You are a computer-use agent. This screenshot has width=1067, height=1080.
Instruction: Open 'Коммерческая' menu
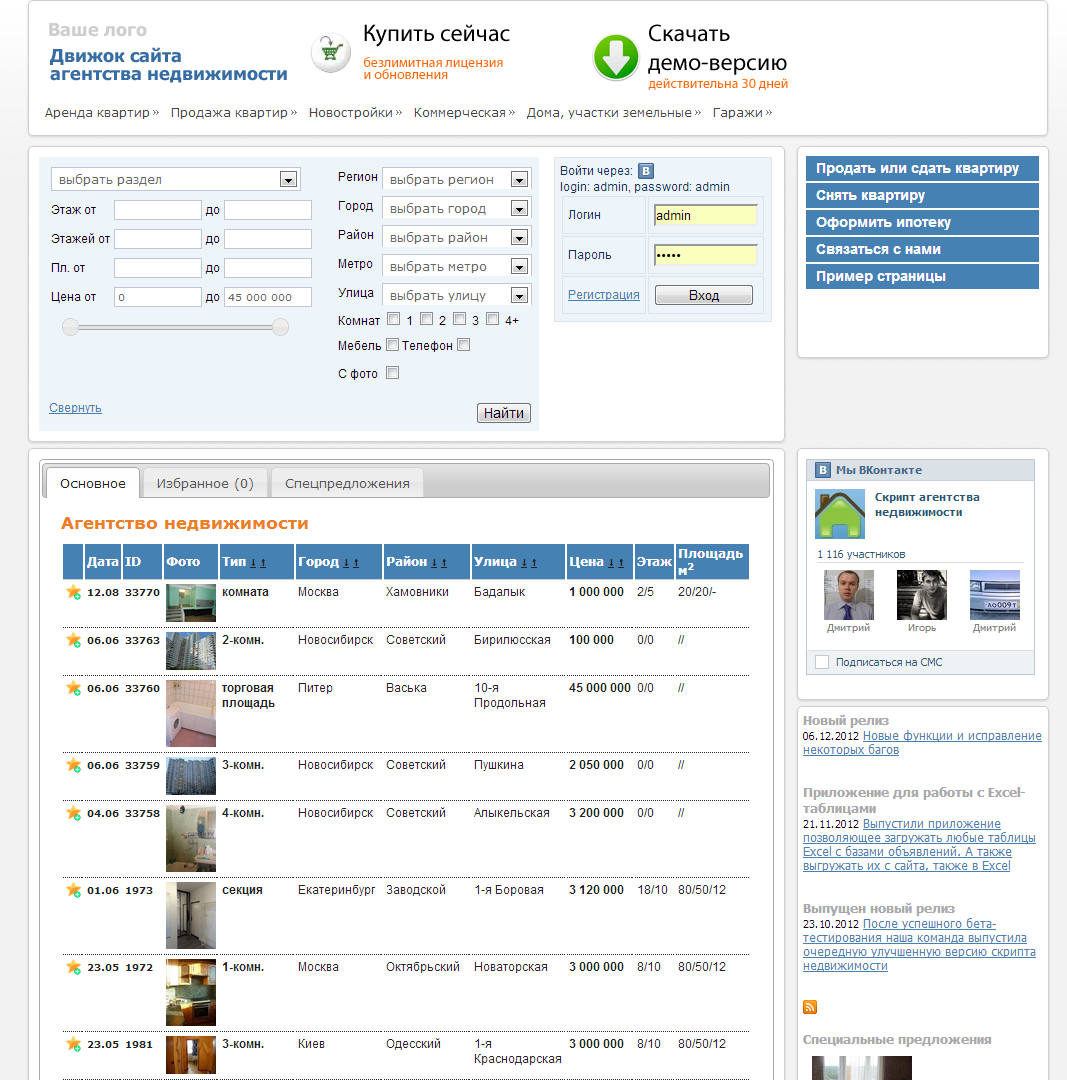pyautogui.click(x=464, y=112)
